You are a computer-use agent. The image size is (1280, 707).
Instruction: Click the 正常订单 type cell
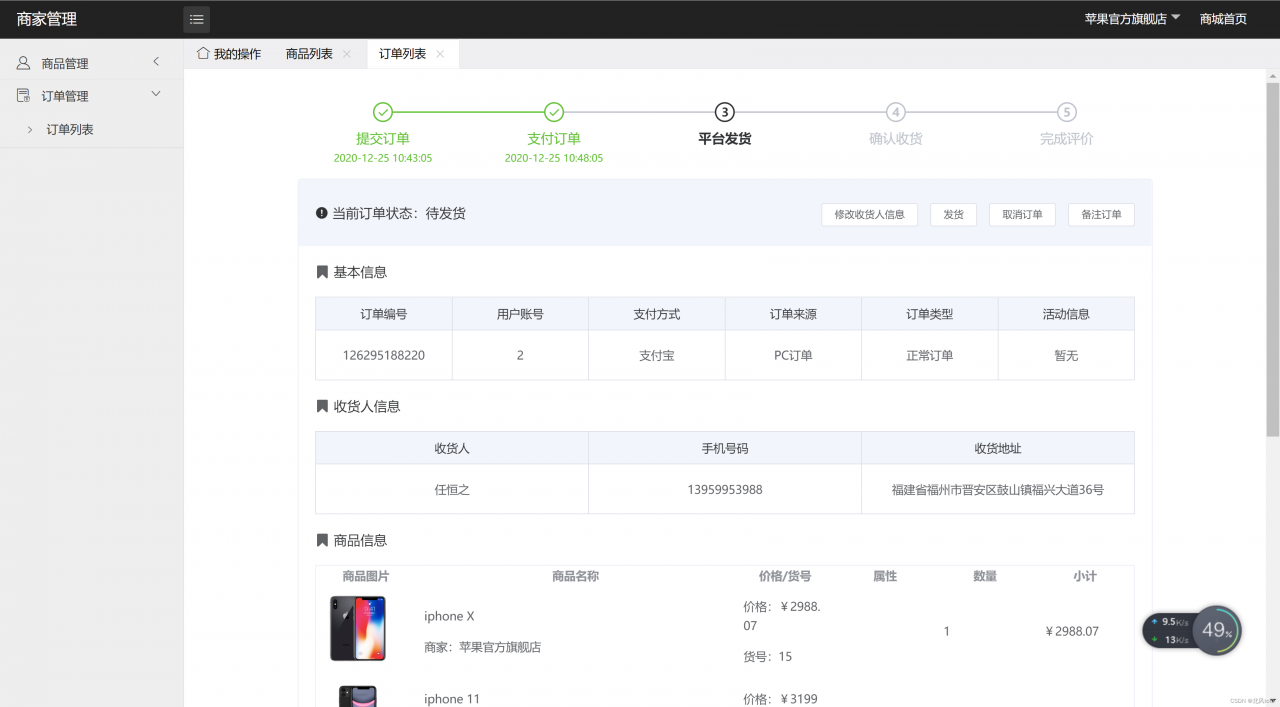tap(930, 355)
